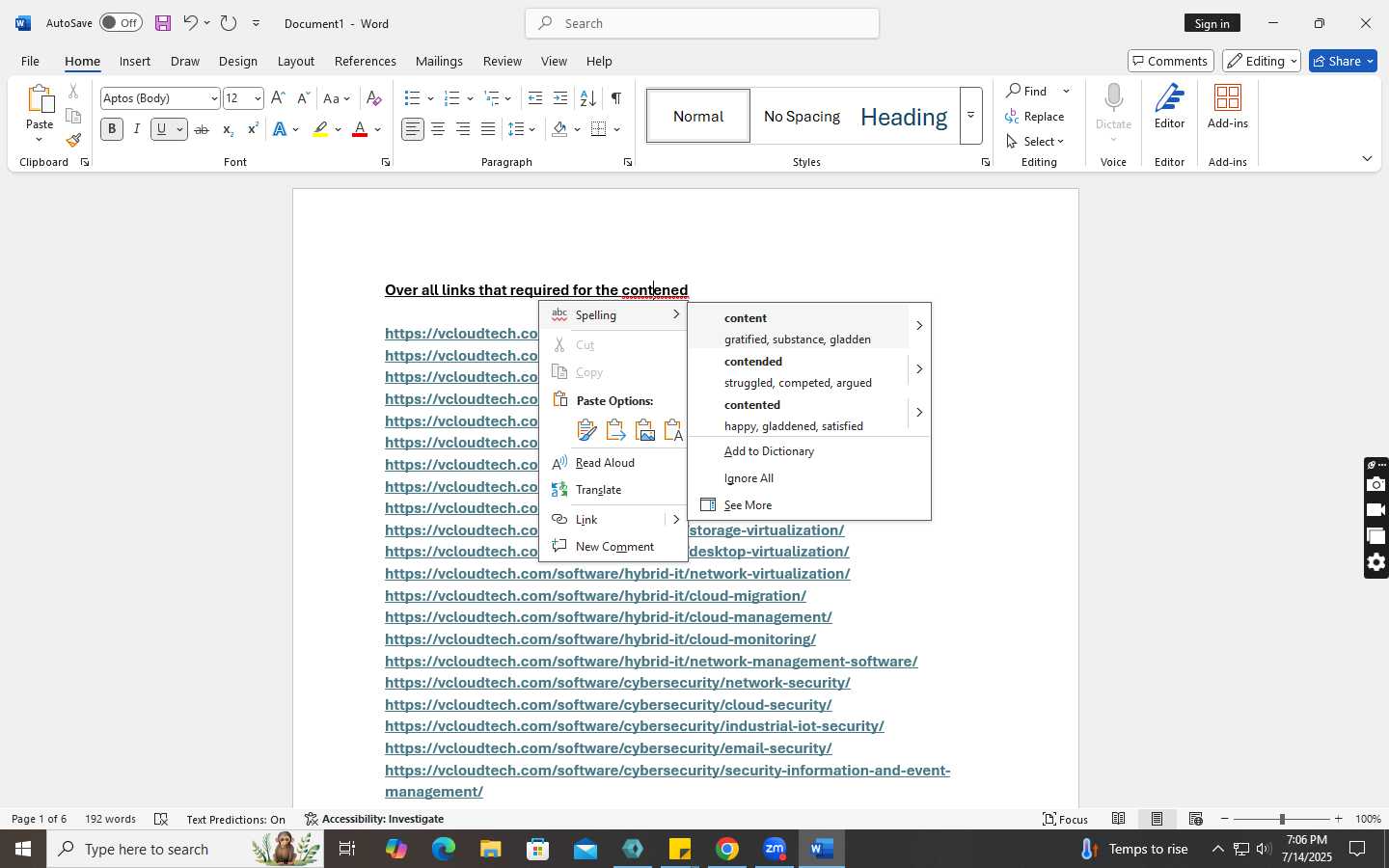
Task: Open File Explorer from the taskbar
Action: point(491,849)
